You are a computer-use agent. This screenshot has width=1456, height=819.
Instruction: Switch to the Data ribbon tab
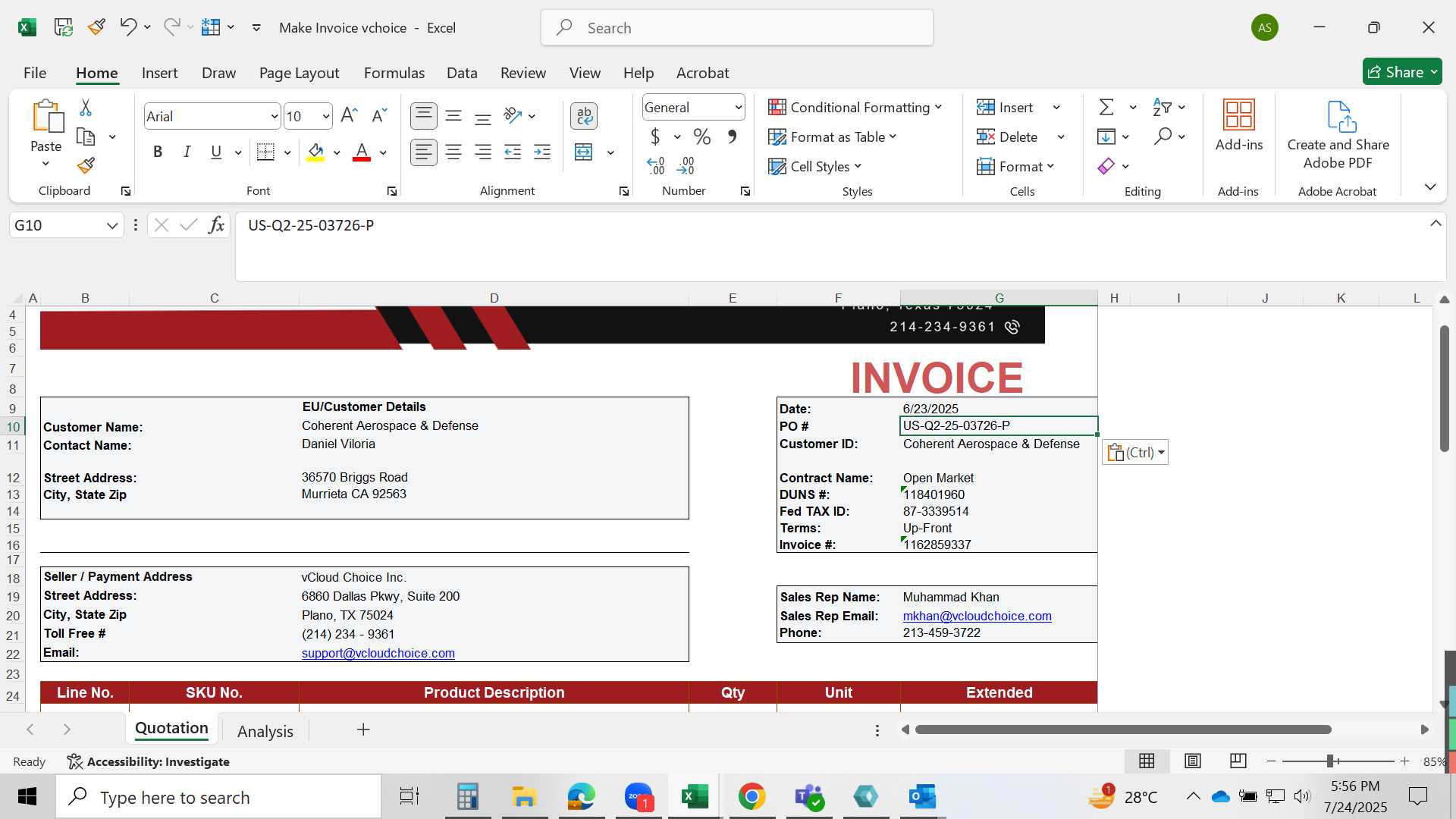[x=462, y=73]
